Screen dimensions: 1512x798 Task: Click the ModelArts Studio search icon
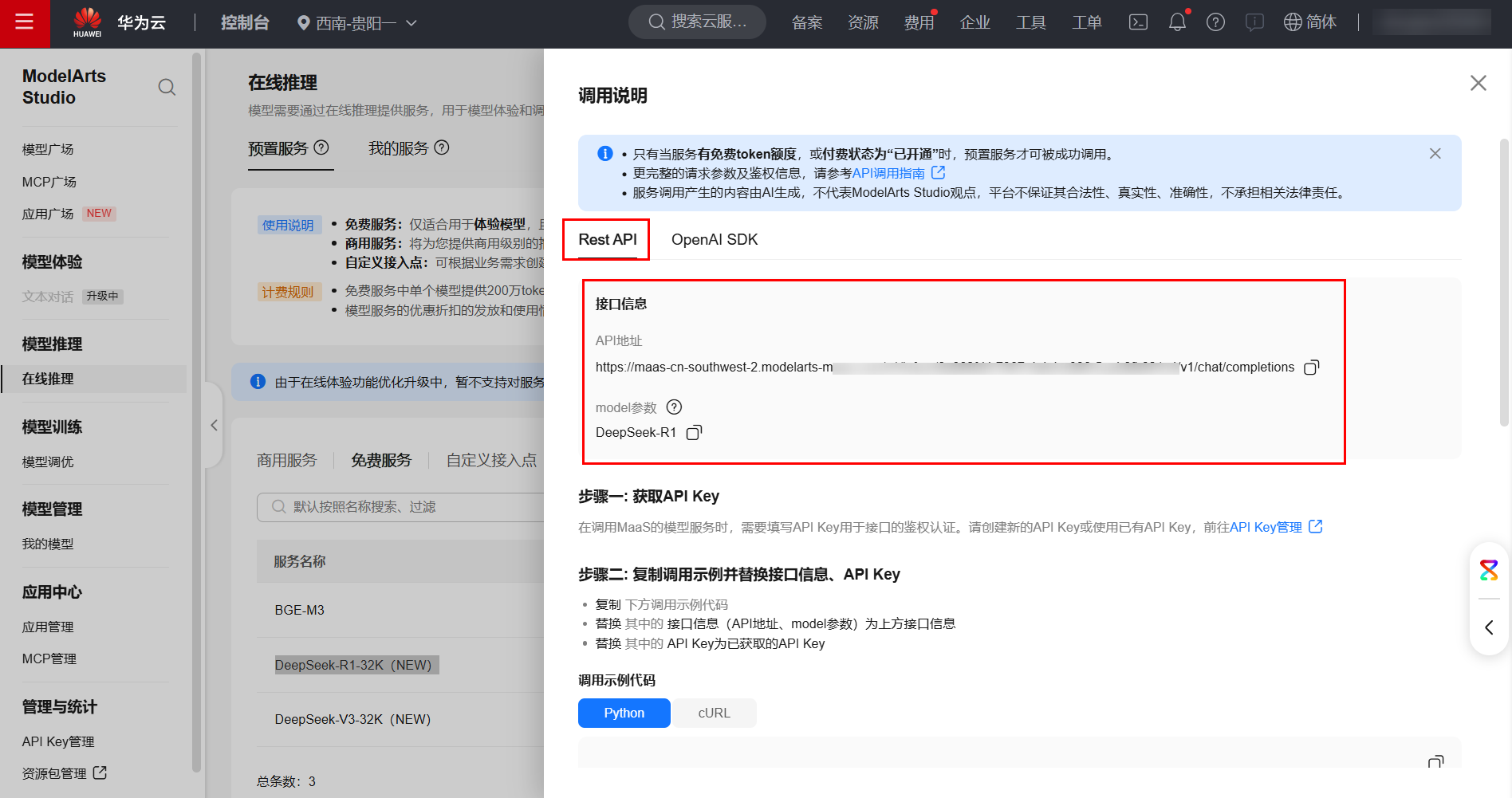point(167,87)
